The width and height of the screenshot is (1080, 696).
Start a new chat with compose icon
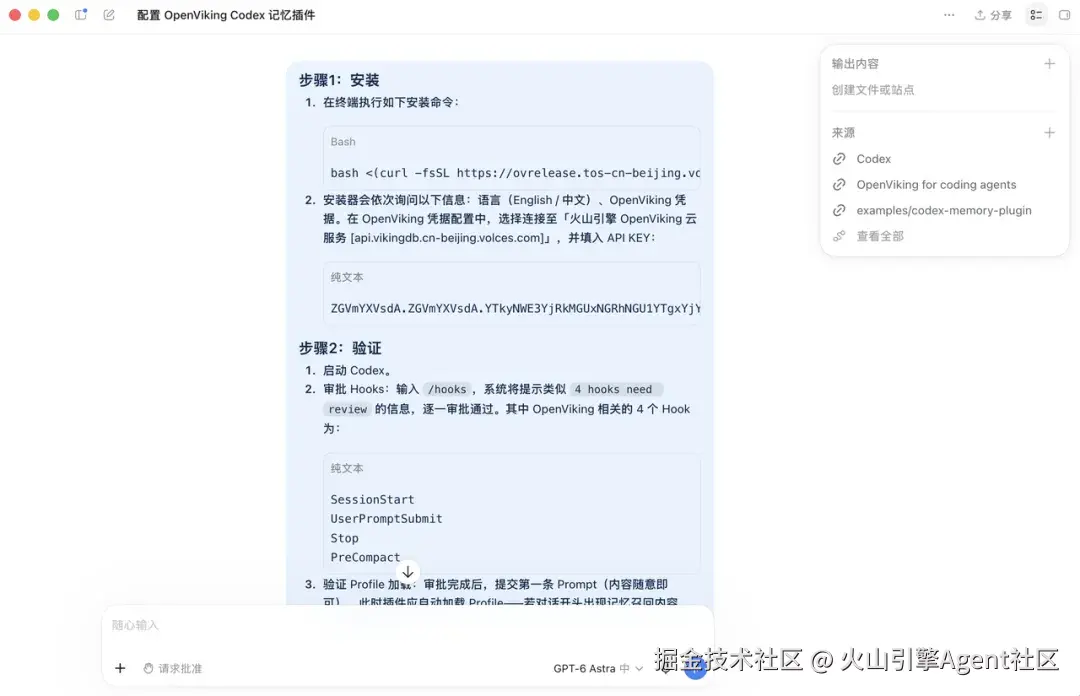(109, 14)
